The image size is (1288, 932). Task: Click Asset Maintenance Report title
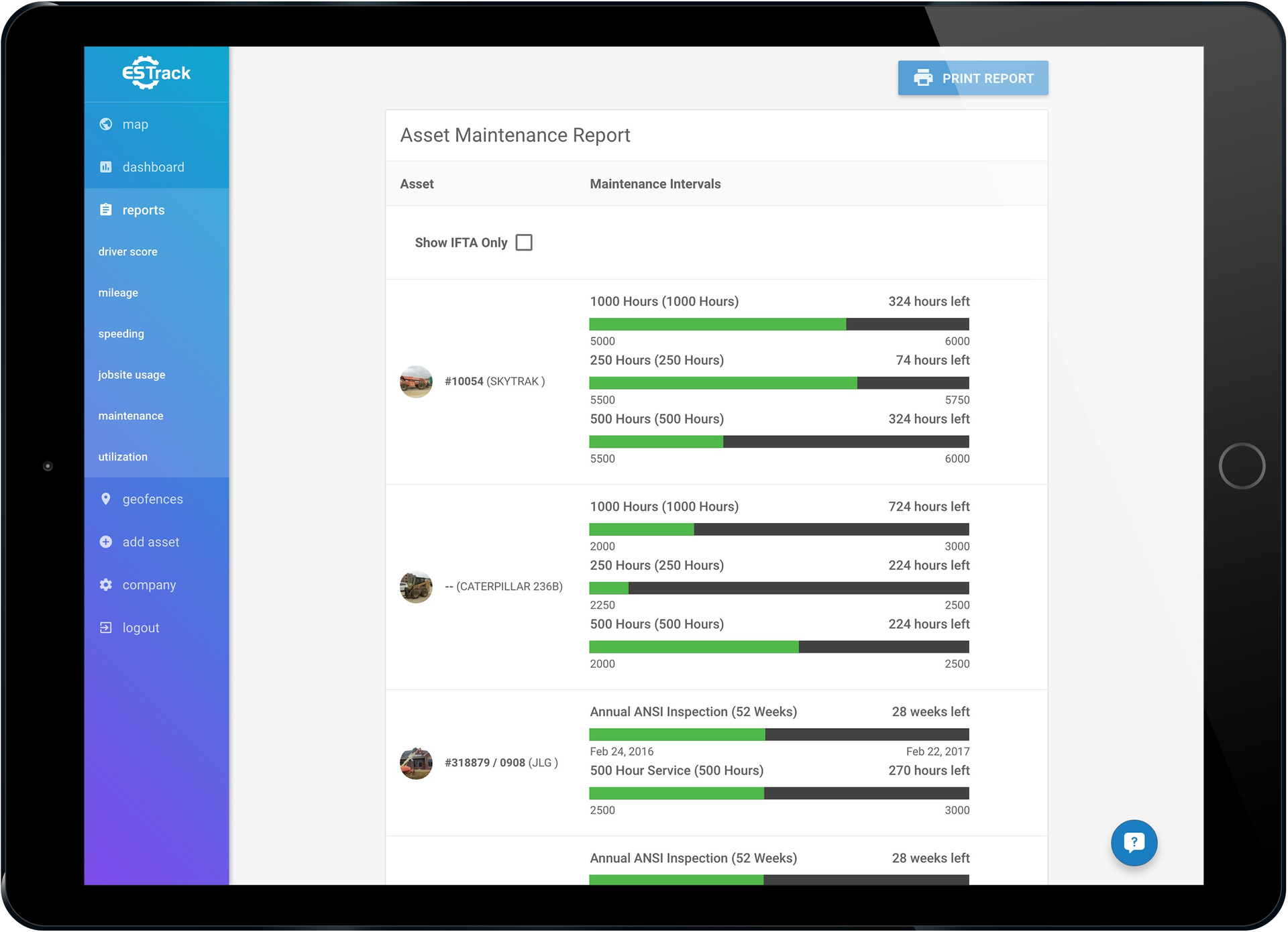(x=515, y=135)
